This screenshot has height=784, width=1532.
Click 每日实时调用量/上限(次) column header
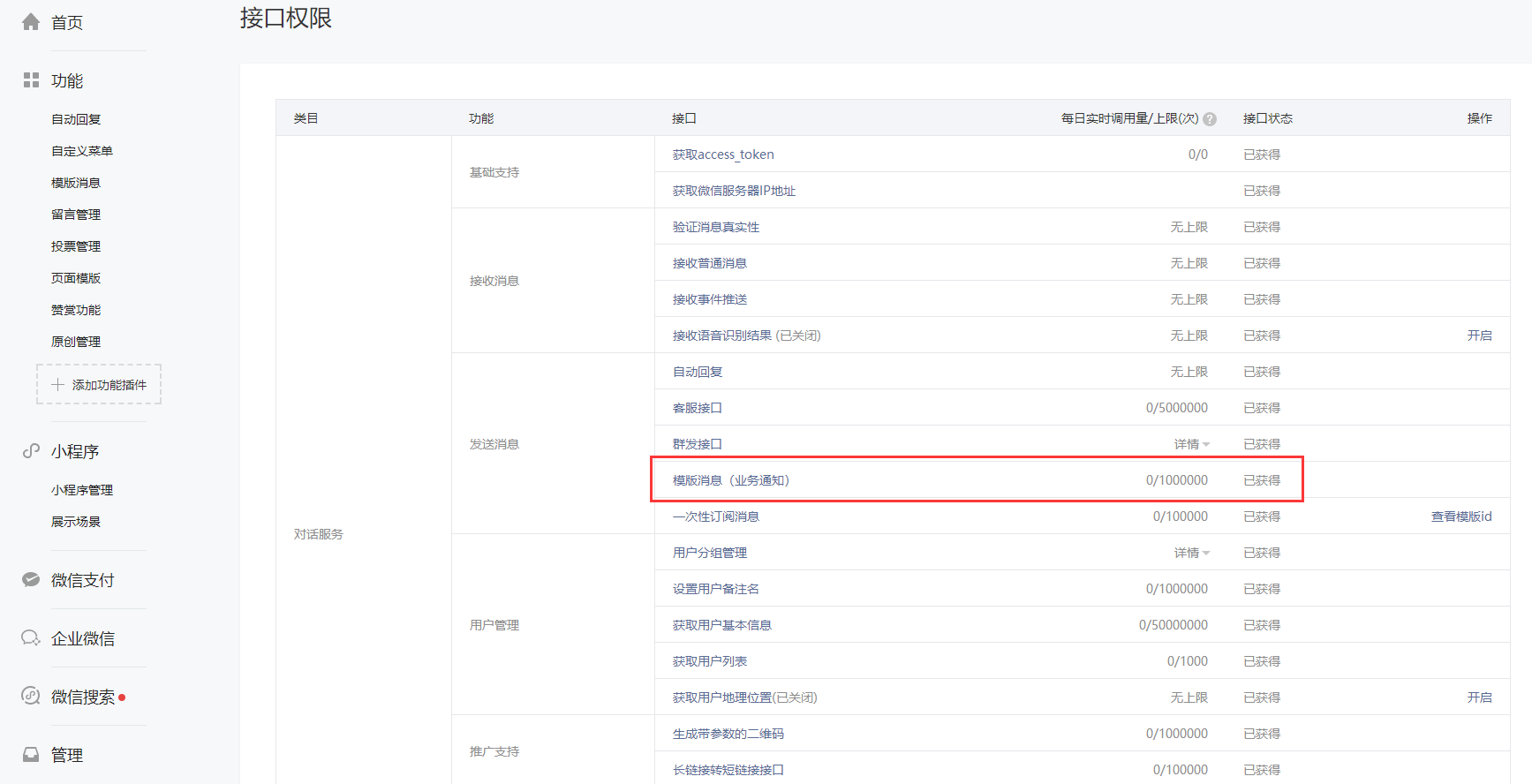[1129, 118]
